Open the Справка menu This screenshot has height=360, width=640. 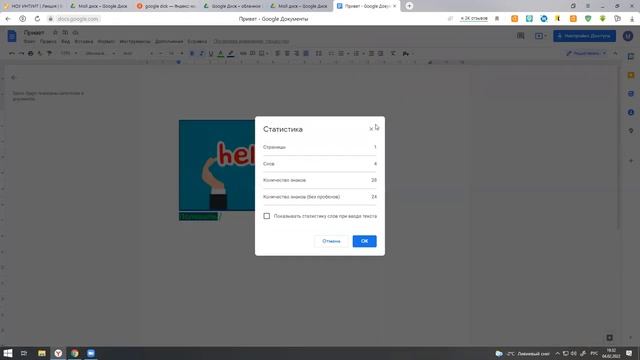pyautogui.click(x=197, y=42)
